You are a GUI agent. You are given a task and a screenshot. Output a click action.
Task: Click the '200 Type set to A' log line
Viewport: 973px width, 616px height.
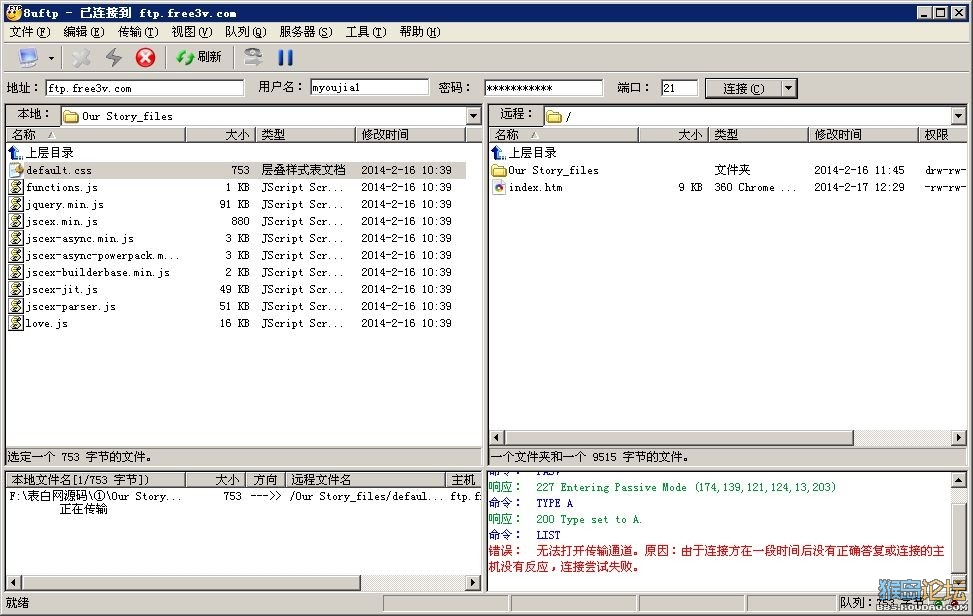coord(565,520)
